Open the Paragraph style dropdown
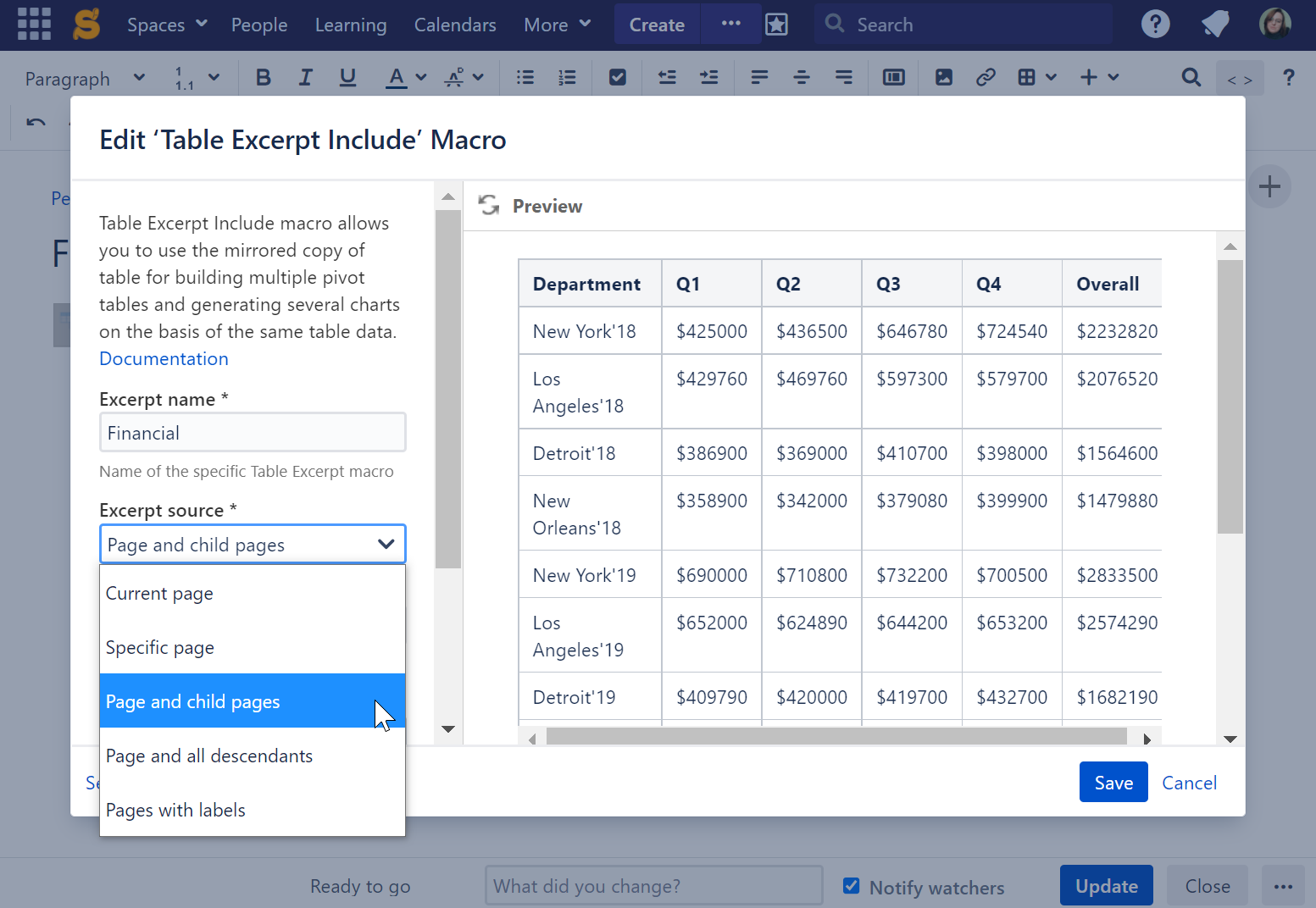This screenshot has height=908, width=1316. point(83,77)
